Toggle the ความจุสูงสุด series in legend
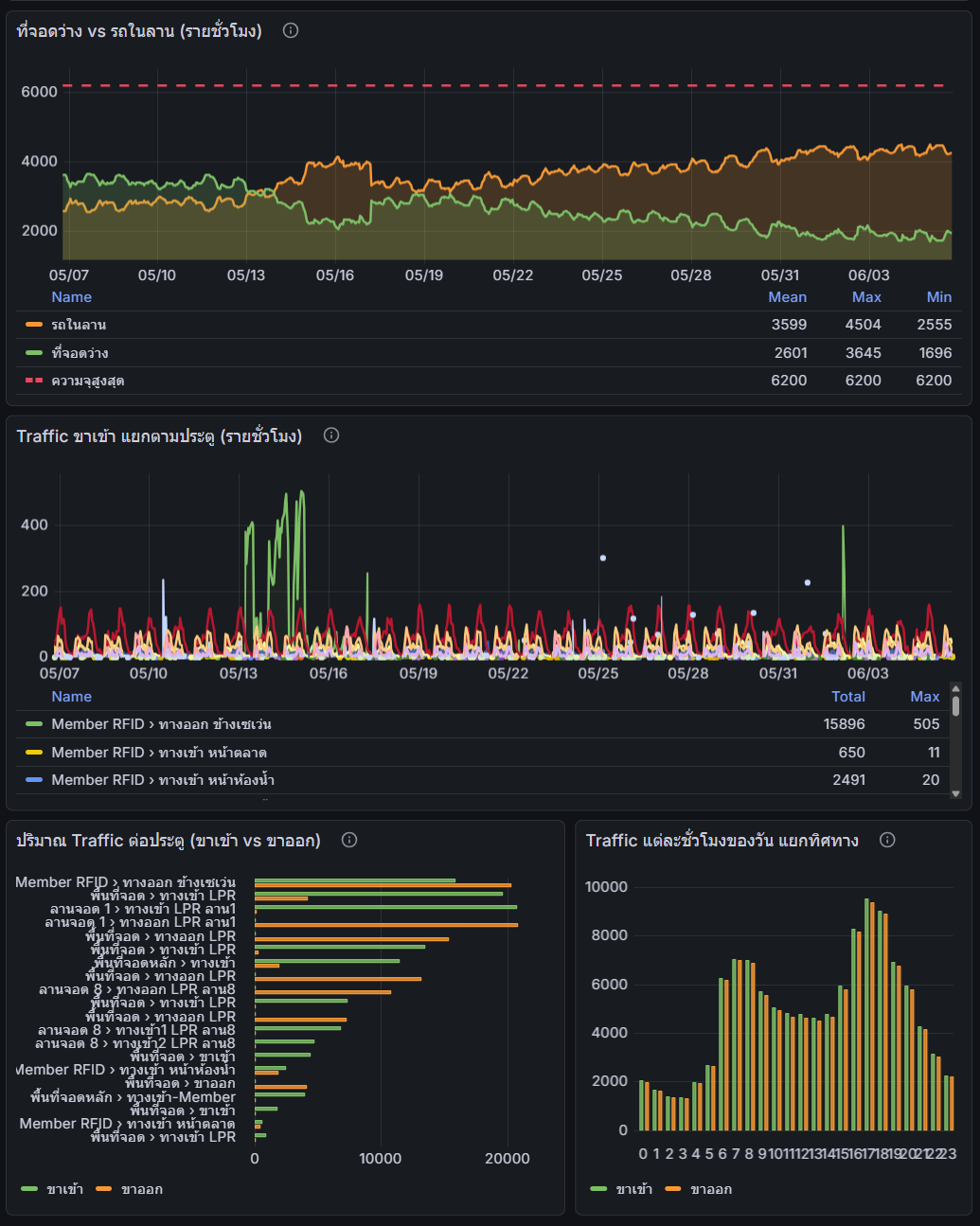 (x=88, y=381)
